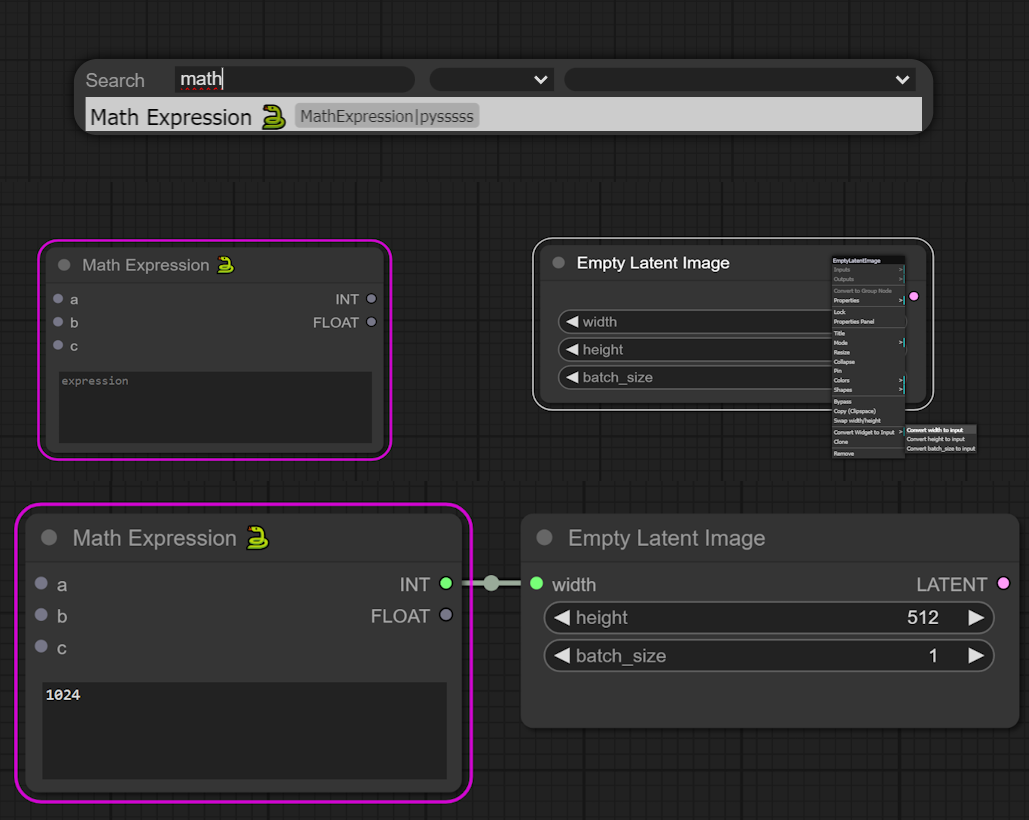Screen dimensions: 1029x820
Task: Increase height value with right arrow on lower node
Action: click(976, 618)
